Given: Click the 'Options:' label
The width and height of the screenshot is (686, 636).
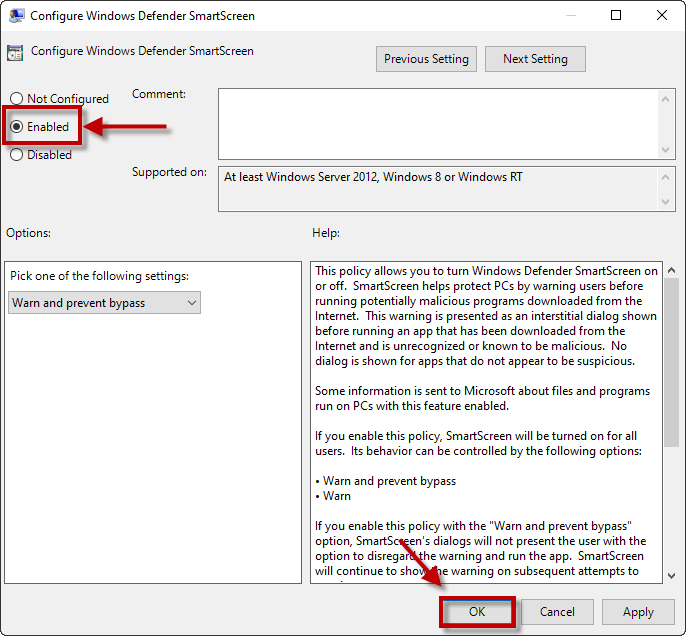Looking at the screenshot, I should [28, 233].
